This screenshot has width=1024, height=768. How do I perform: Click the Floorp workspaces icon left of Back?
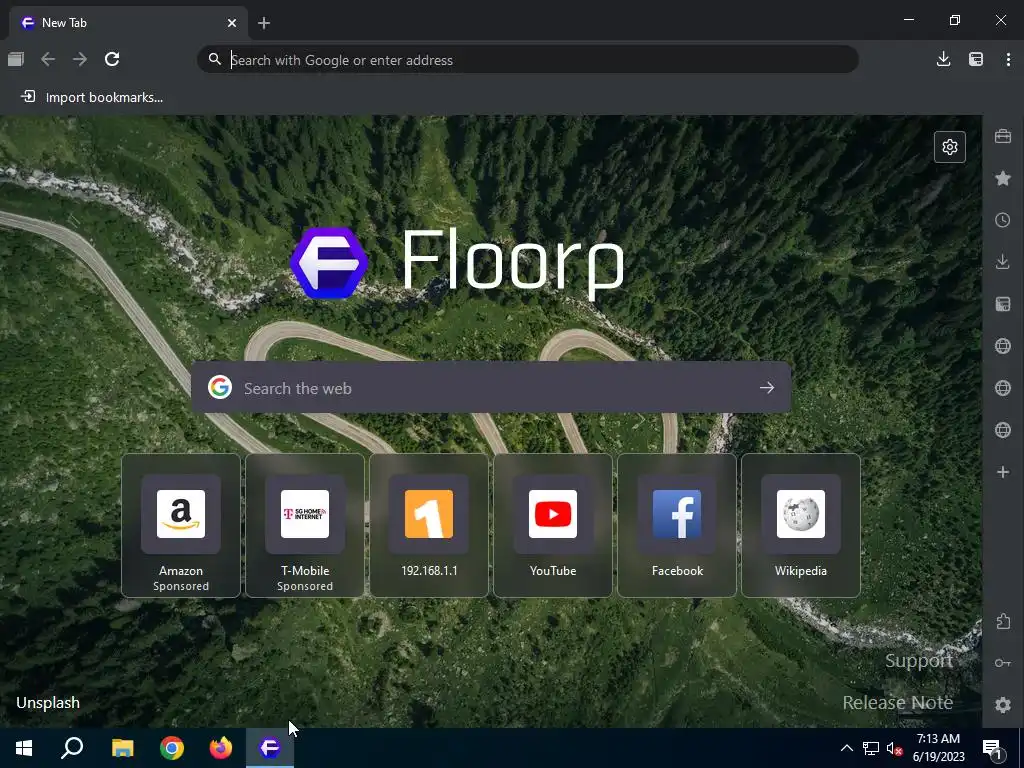coord(16,59)
